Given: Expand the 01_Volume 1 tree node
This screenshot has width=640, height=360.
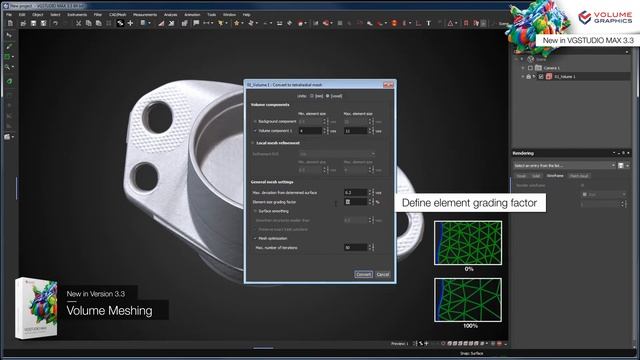Looking at the screenshot, I should coord(523,76).
